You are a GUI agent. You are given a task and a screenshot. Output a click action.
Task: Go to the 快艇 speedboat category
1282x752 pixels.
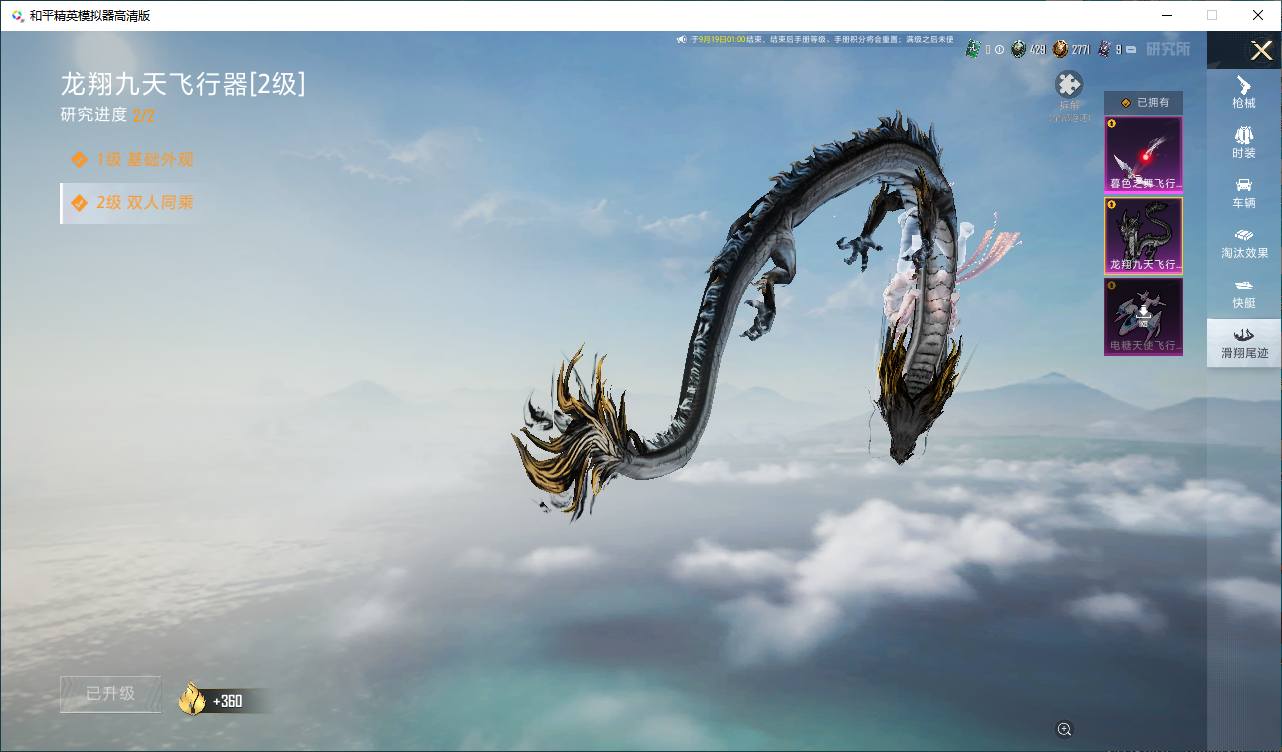point(1244,292)
